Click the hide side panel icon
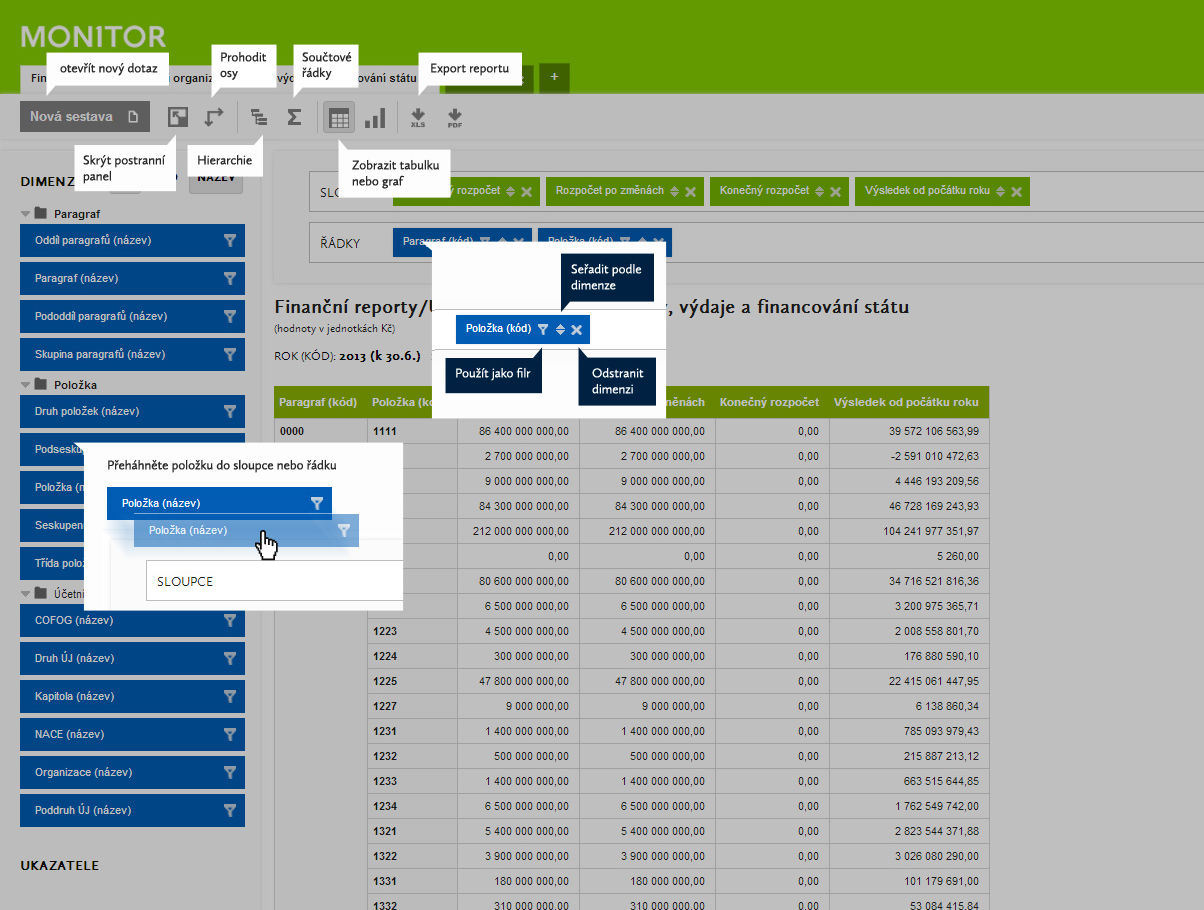Viewport: 1204px width, 910px height. (x=178, y=117)
